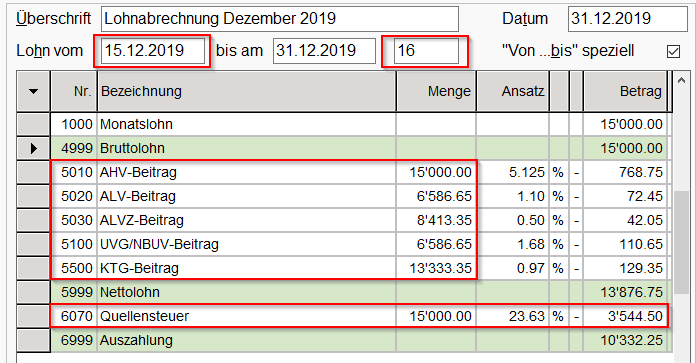Click KTG-Beitrag Menge 13'333.35
This screenshot has height=363, width=696.
pos(440,268)
